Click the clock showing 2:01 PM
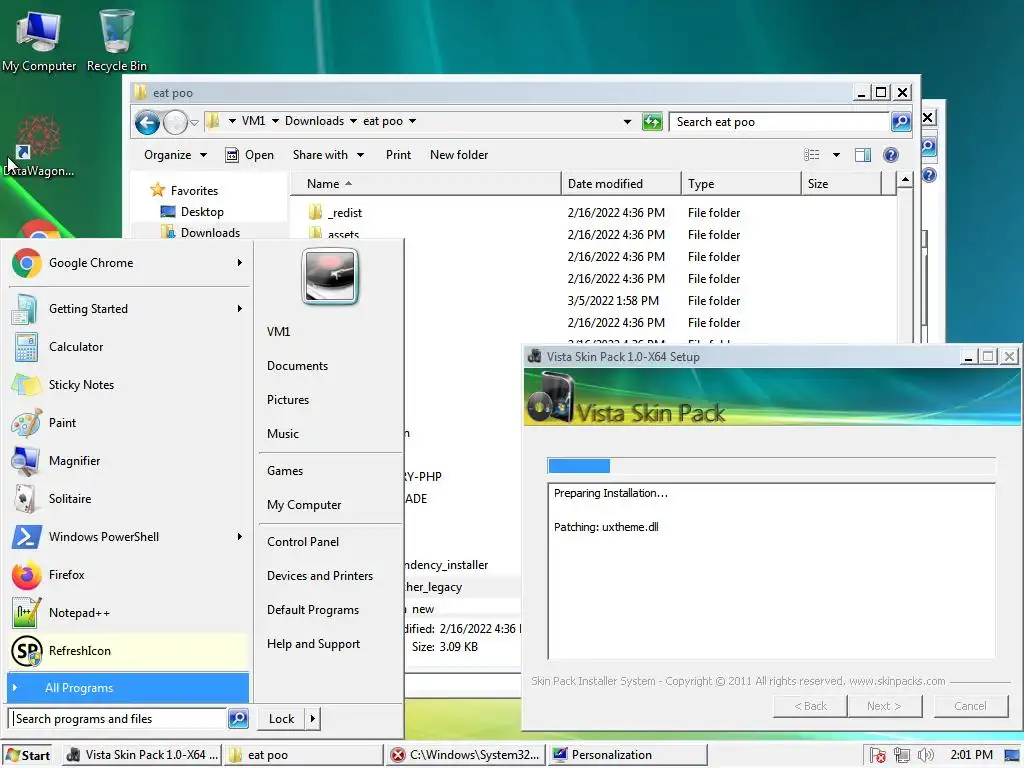This screenshot has width=1024, height=768. point(971,755)
